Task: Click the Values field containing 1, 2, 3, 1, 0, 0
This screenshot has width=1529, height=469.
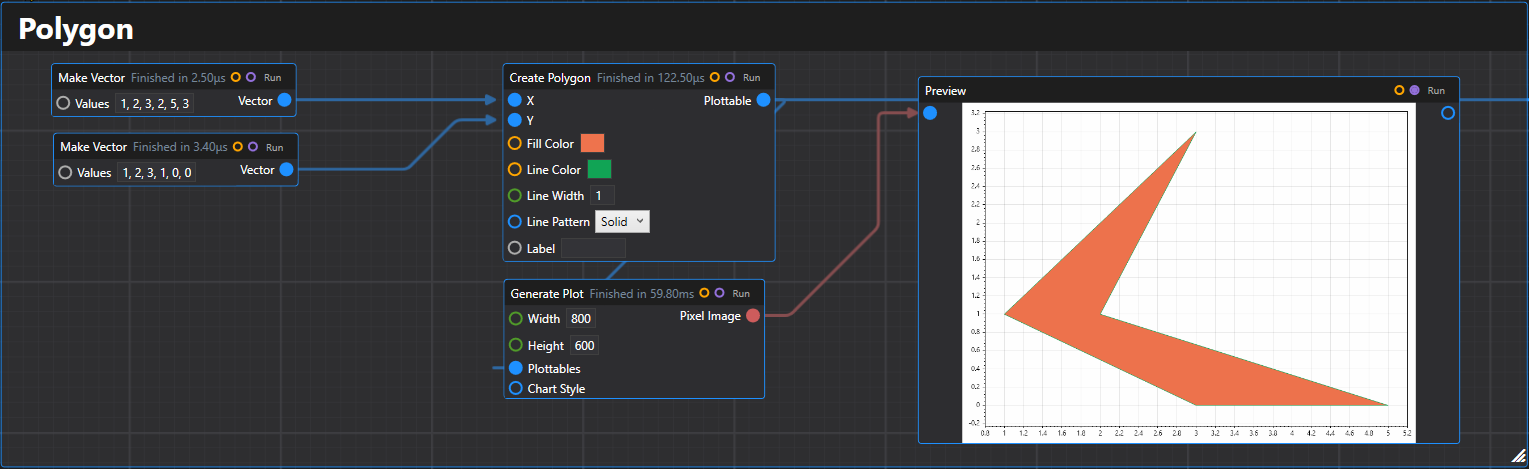Action: pyautogui.click(x=156, y=173)
